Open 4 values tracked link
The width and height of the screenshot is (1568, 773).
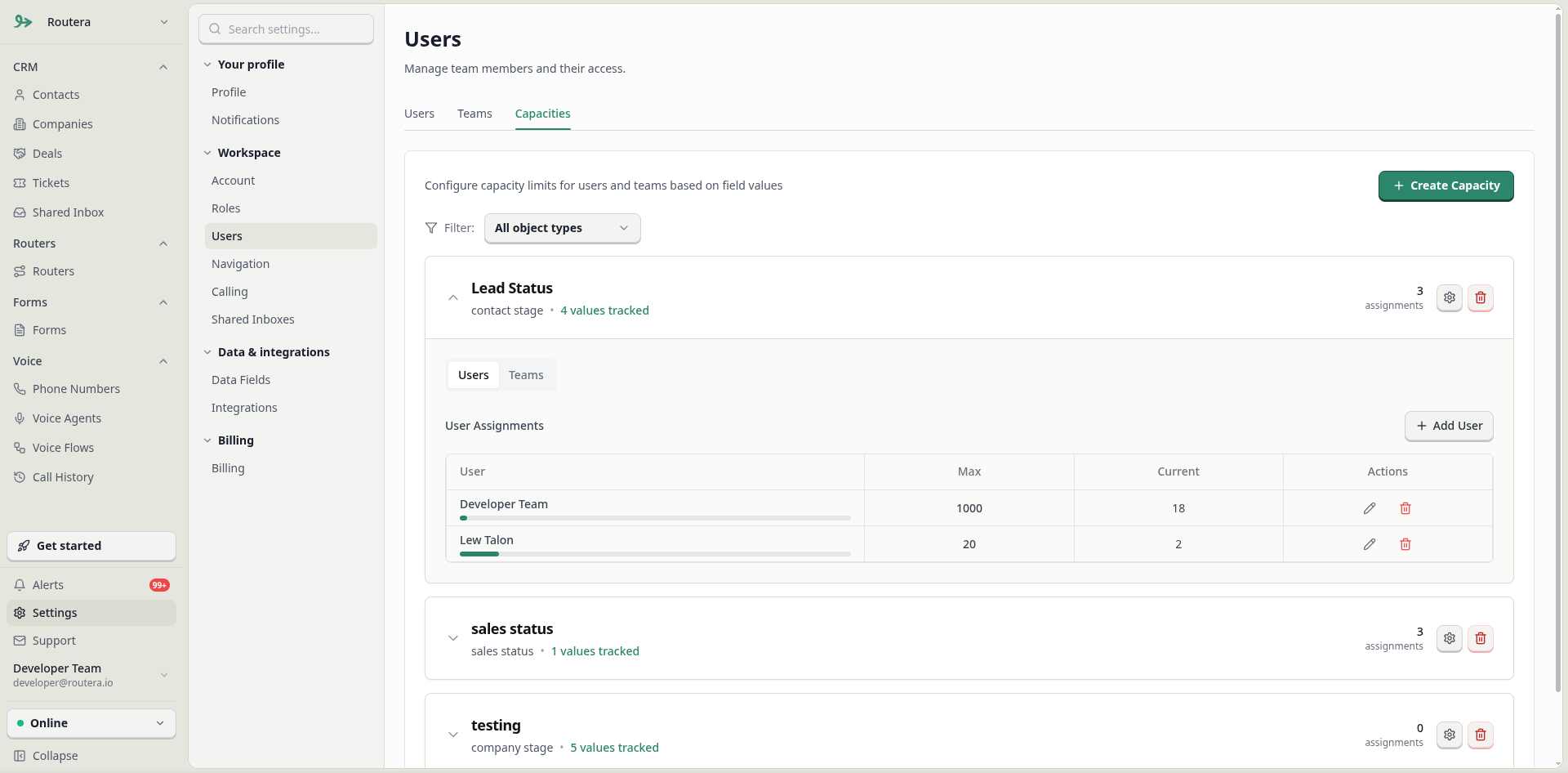click(604, 311)
